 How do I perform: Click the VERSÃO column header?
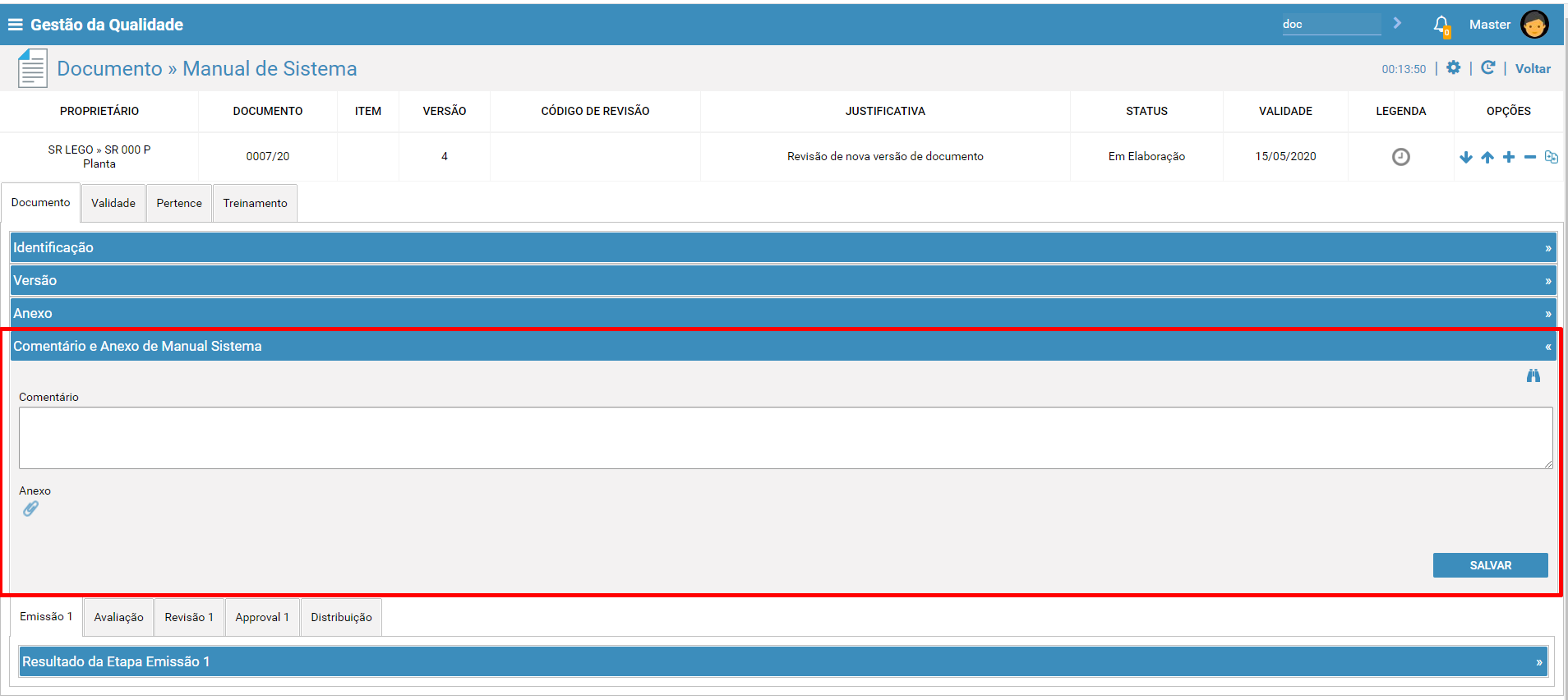coord(445,111)
